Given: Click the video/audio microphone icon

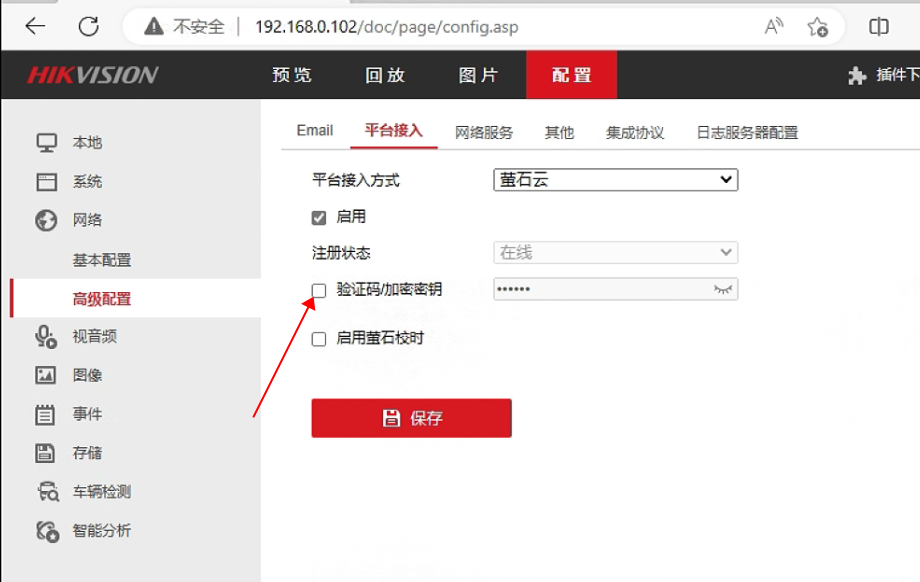Looking at the screenshot, I should [46, 337].
